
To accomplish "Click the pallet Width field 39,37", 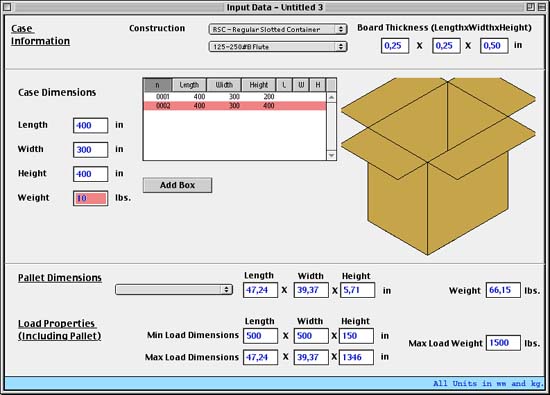I will click(311, 290).
